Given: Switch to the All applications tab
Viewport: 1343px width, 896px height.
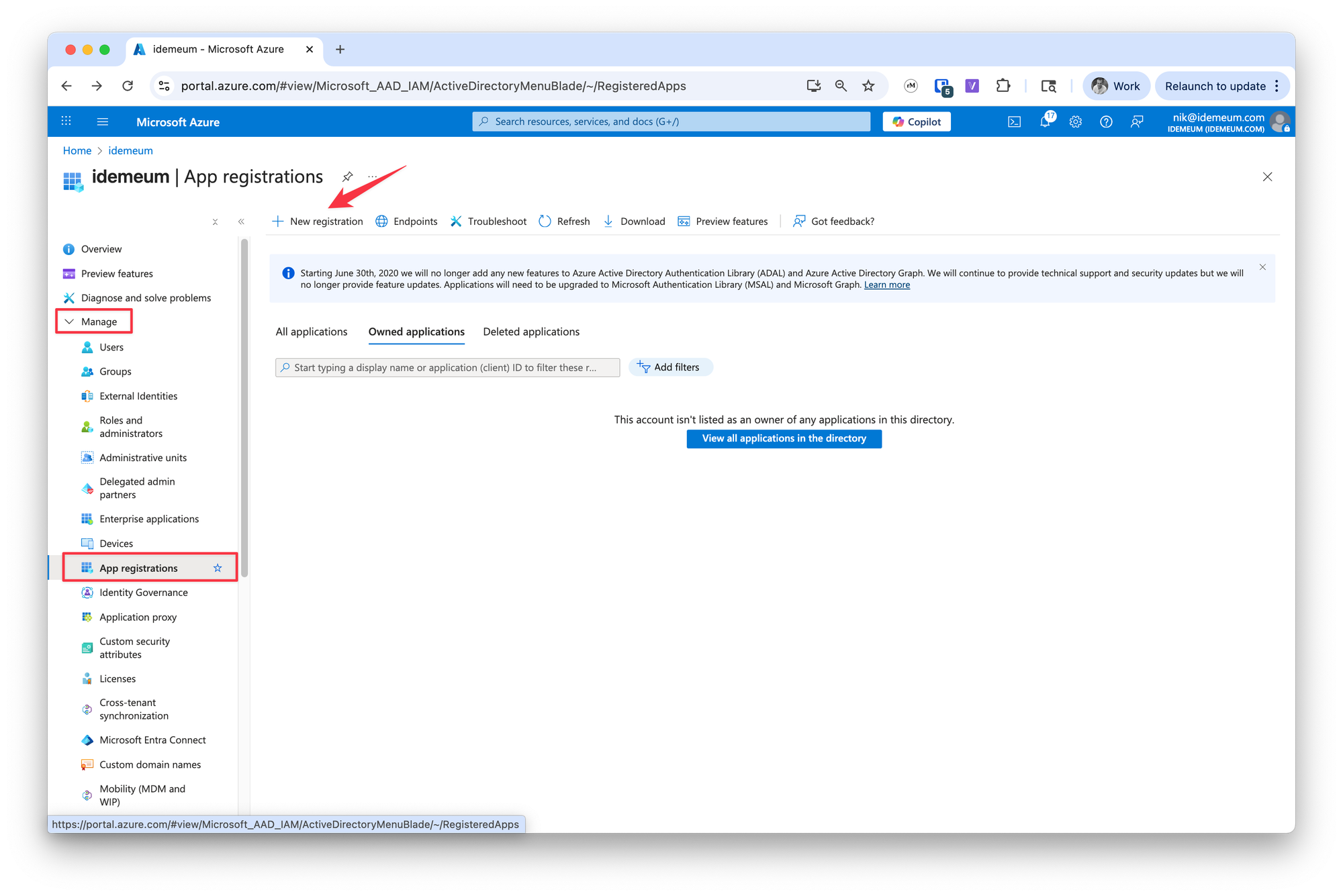Looking at the screenshot, I should coord(312,332).
